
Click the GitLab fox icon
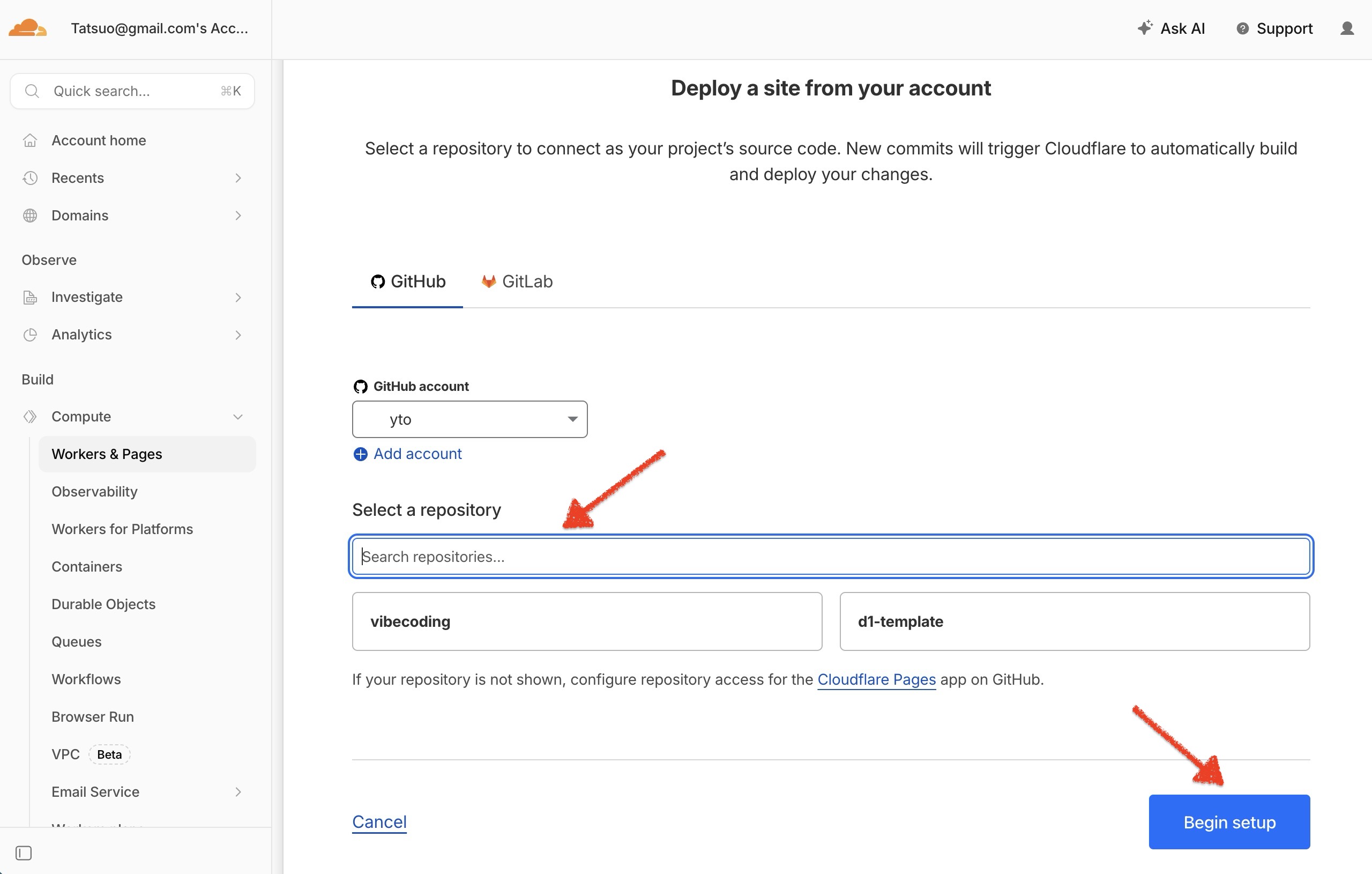click(x=488, y=281)
